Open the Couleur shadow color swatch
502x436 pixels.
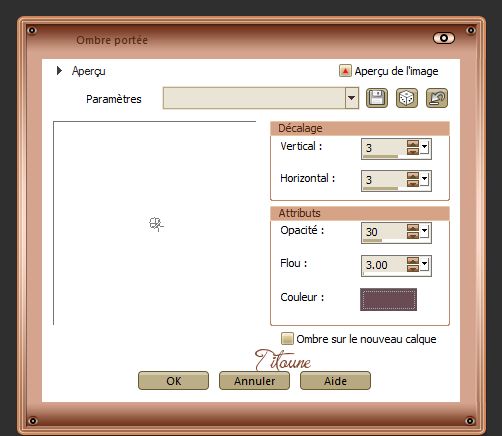pyautogui.click(x=388, y=299)
